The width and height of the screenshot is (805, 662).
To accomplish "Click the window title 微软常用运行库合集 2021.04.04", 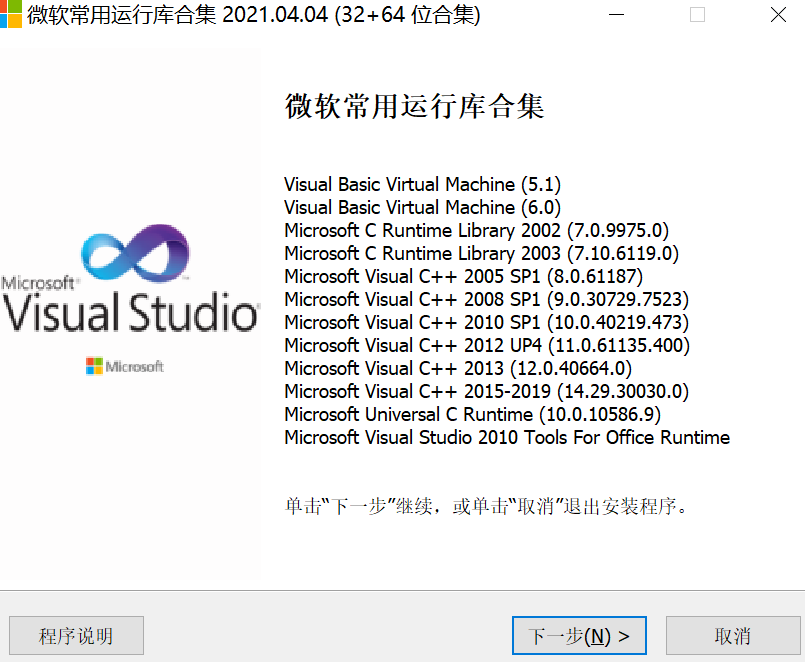I will 254,14.
